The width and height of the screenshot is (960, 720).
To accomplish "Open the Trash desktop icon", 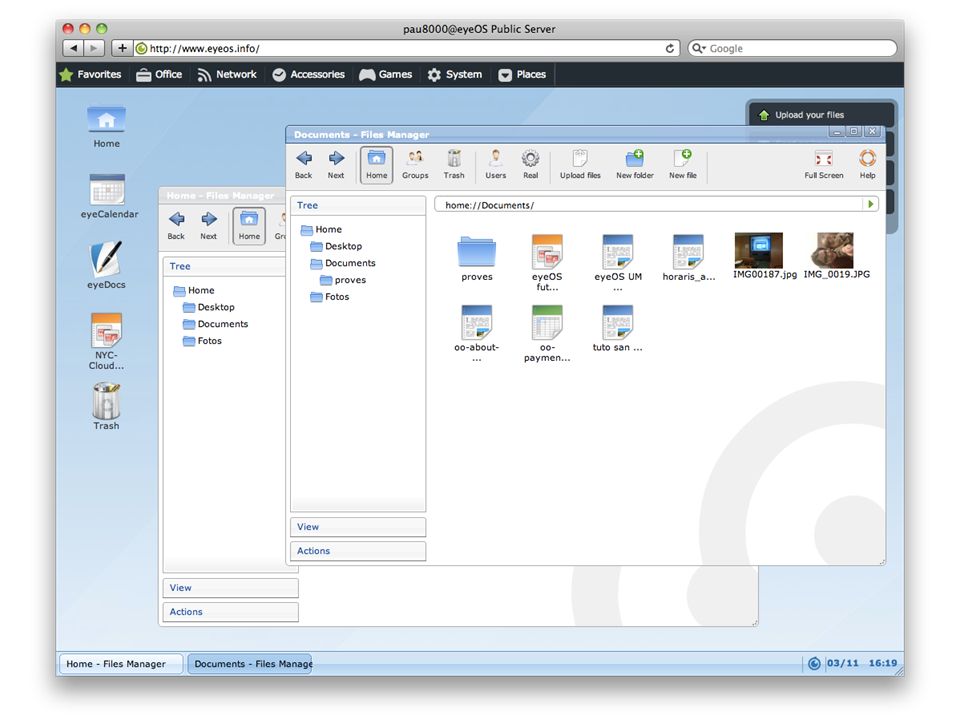I will click(107, 407).
